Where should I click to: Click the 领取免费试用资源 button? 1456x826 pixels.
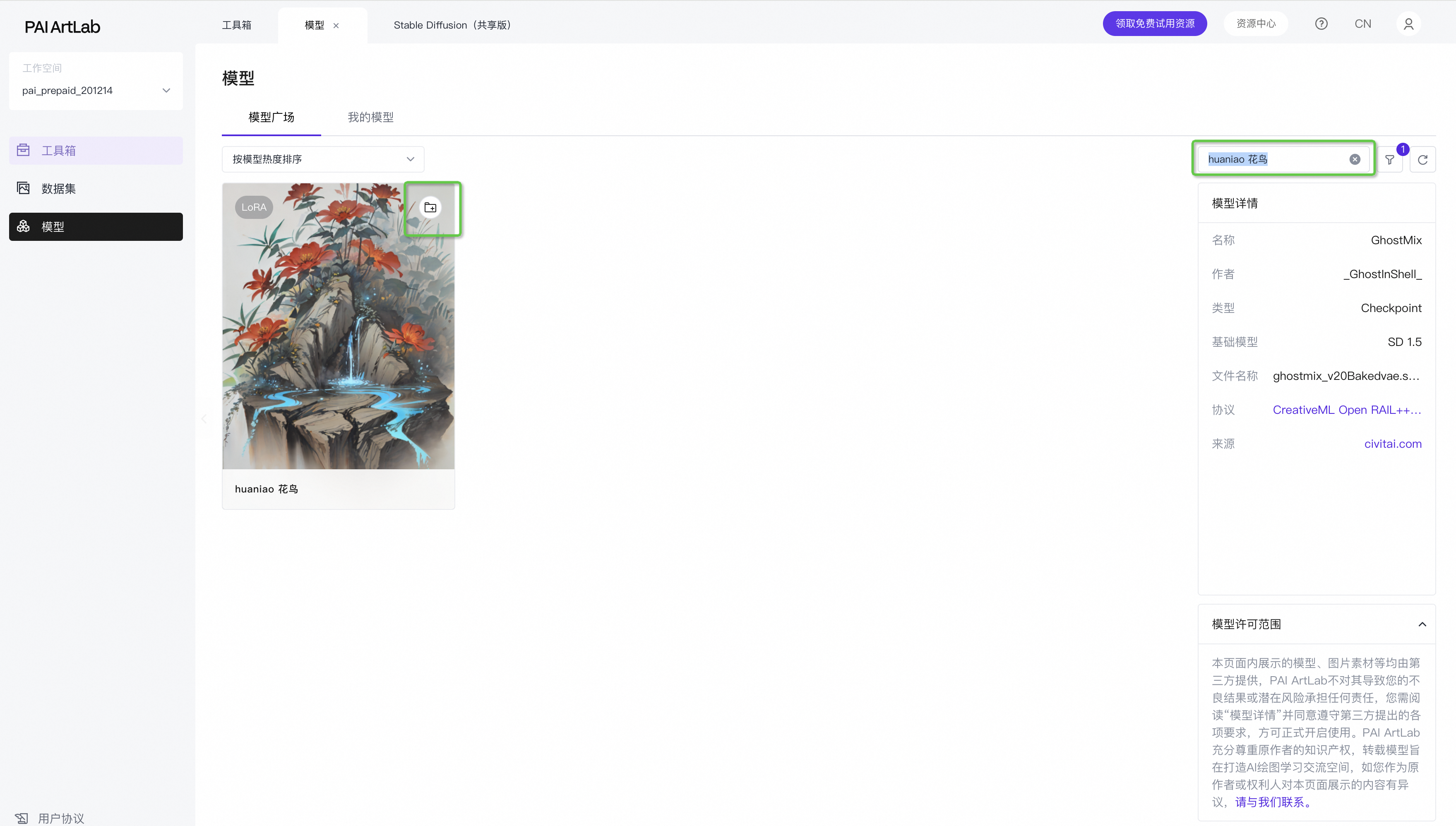pyautogui.click(x=1154, y=24)
